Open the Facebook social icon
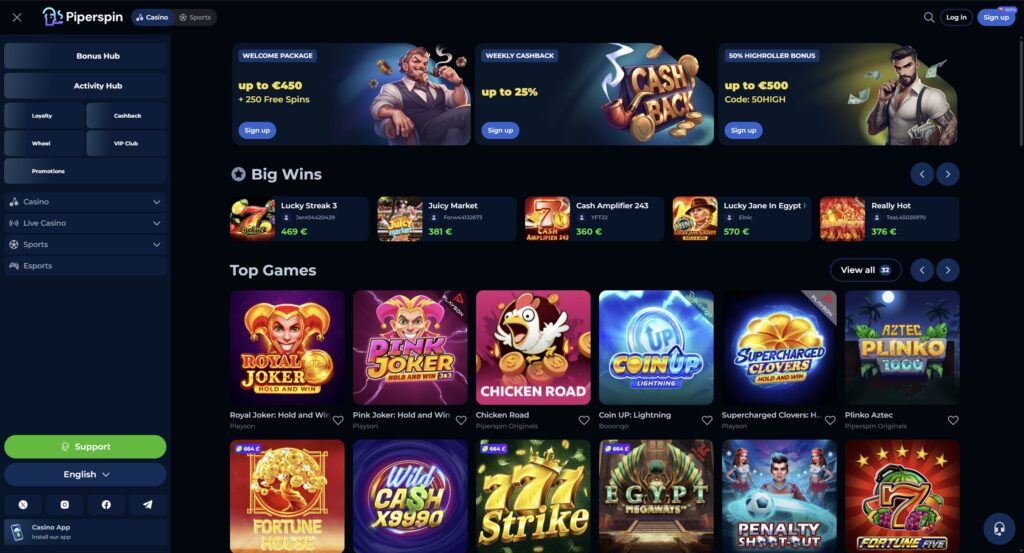 click(x=106, y=505)
